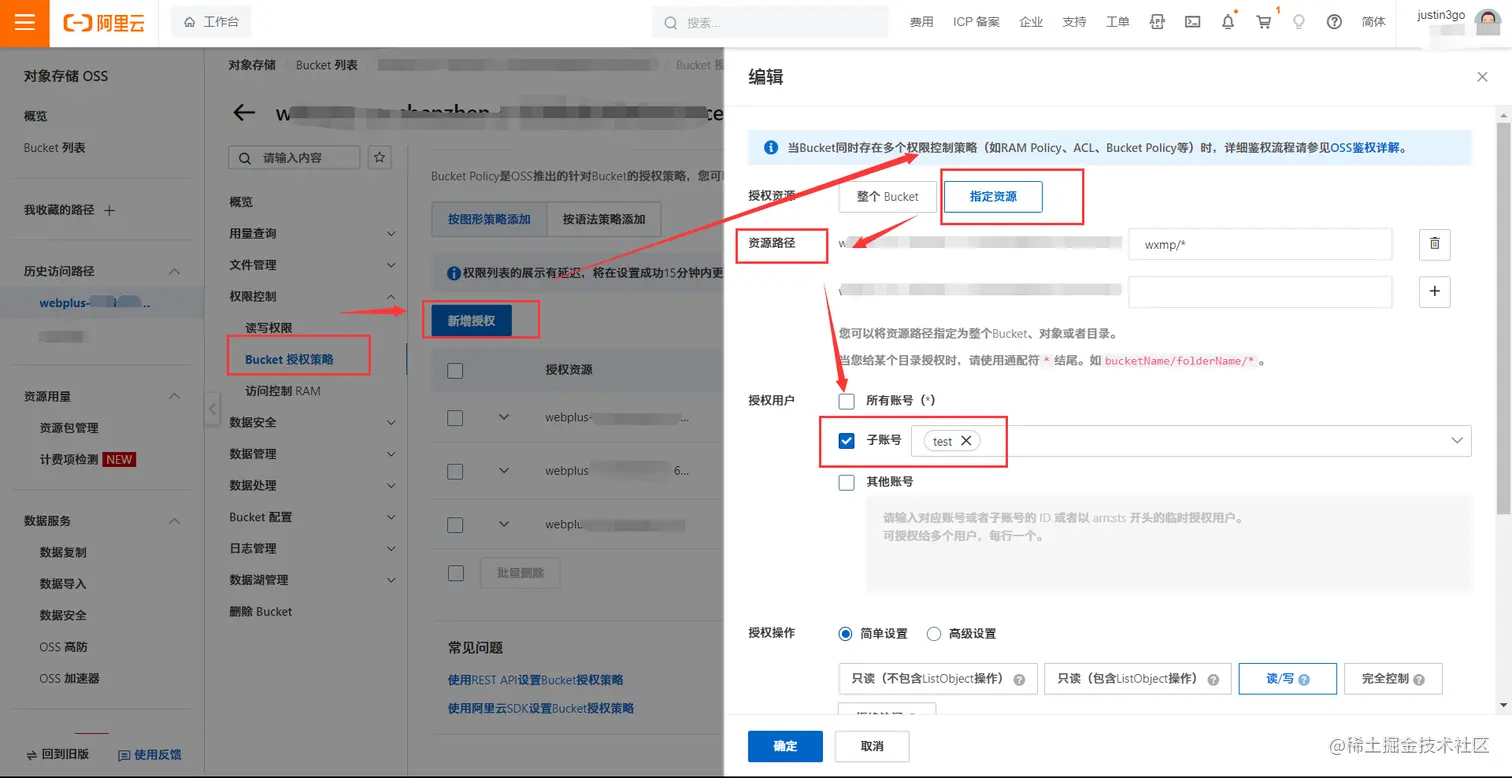Switch to 按图形策略添加 tab
This screenshot has width=1512, height=778.
click(489, 219)
